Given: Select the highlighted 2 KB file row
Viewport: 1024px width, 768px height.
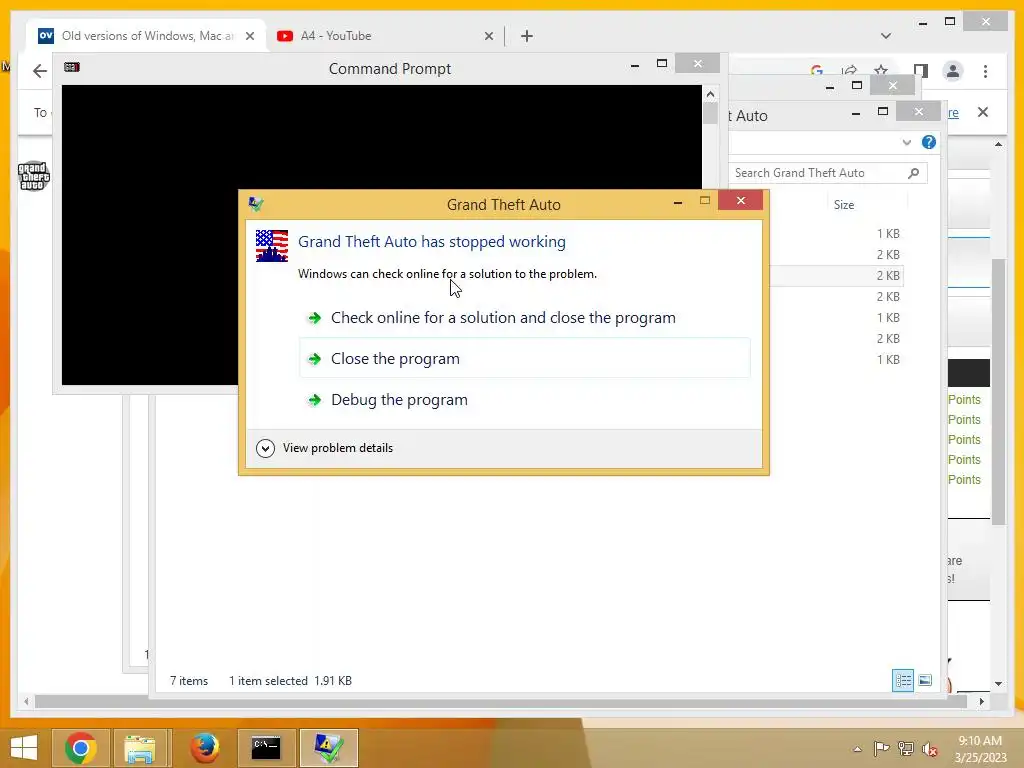Looking at the screenshot, I should click(x=837, y=276).
